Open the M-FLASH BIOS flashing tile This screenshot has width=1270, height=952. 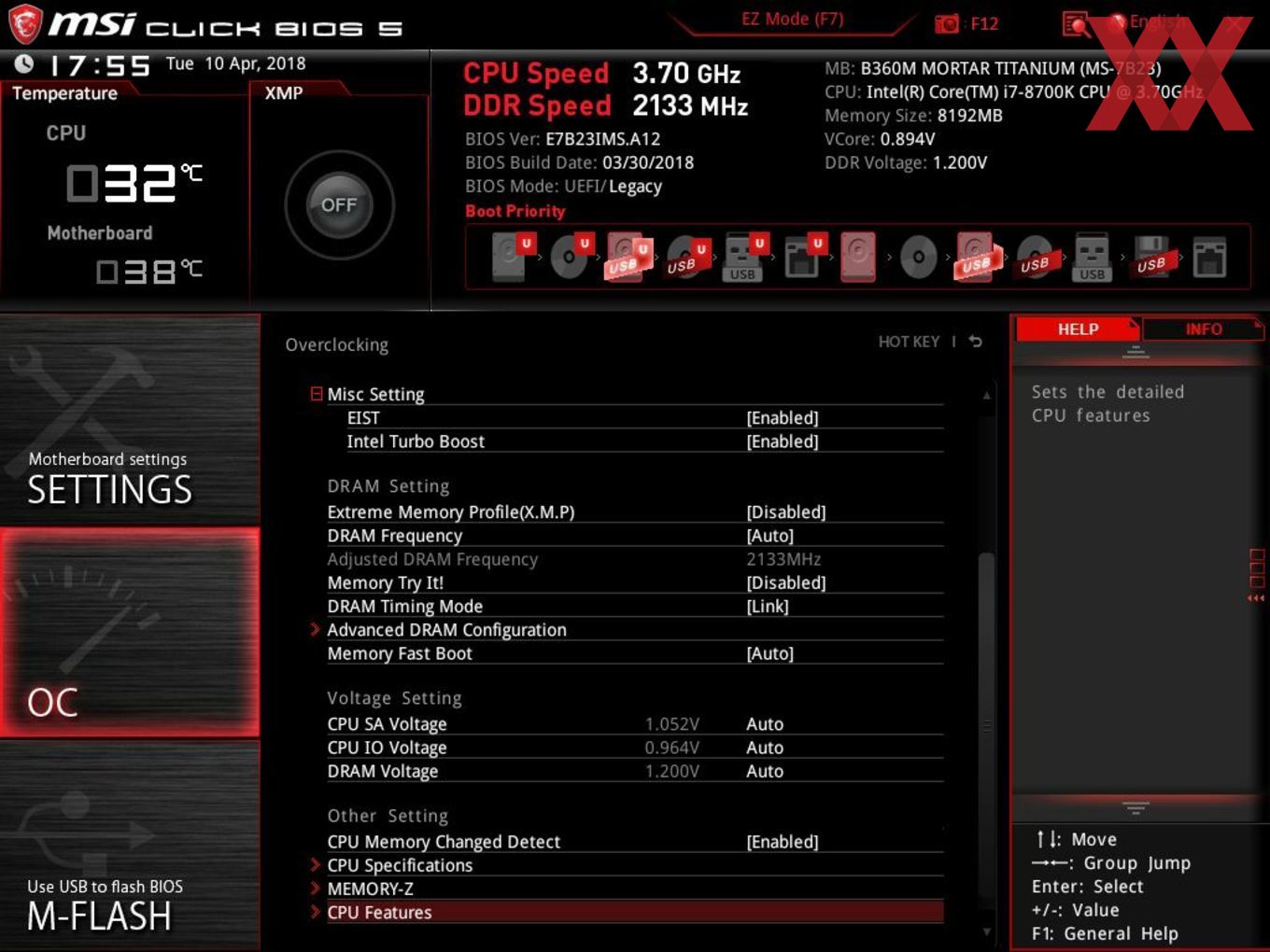(x=130, y=845)
